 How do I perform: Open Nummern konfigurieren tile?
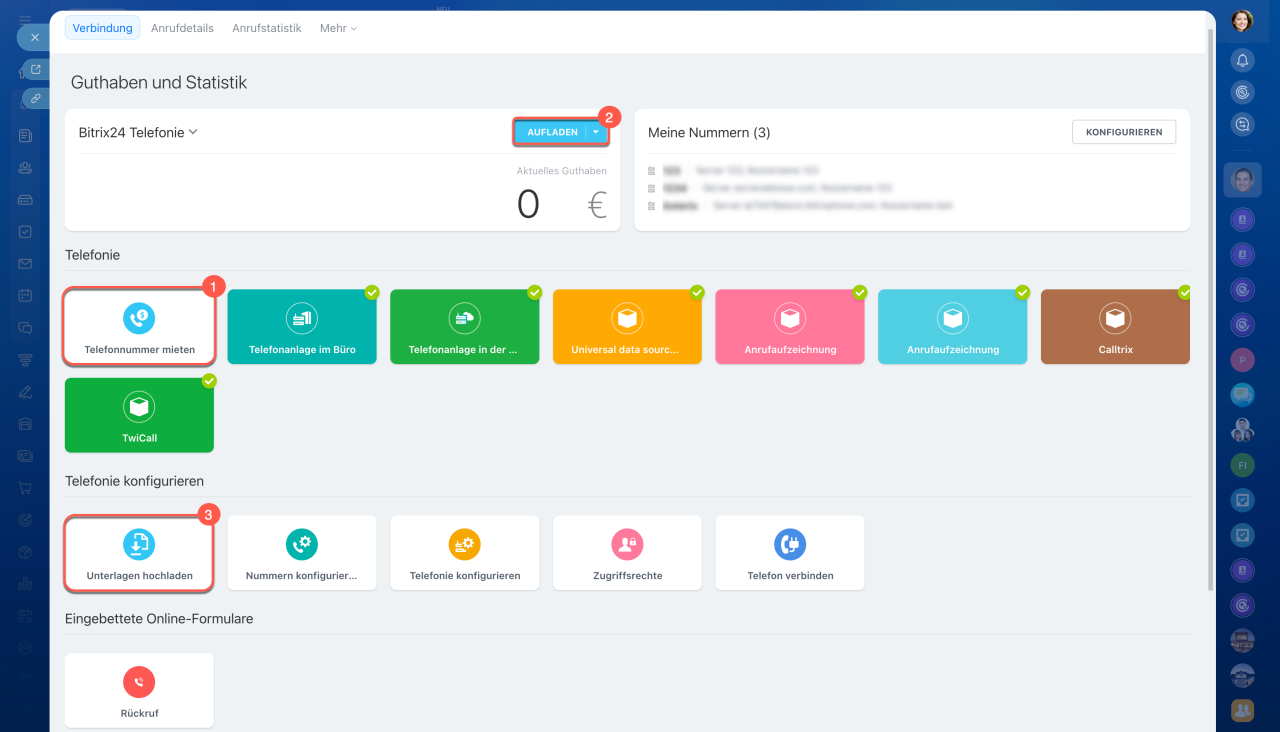point(301,553)
